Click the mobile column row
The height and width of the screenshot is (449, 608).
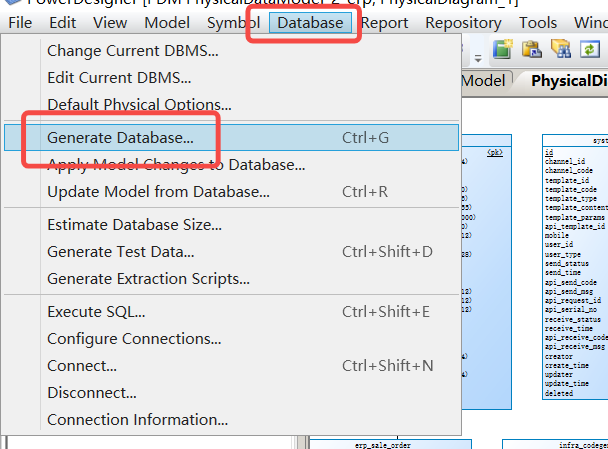pos(556,236)
